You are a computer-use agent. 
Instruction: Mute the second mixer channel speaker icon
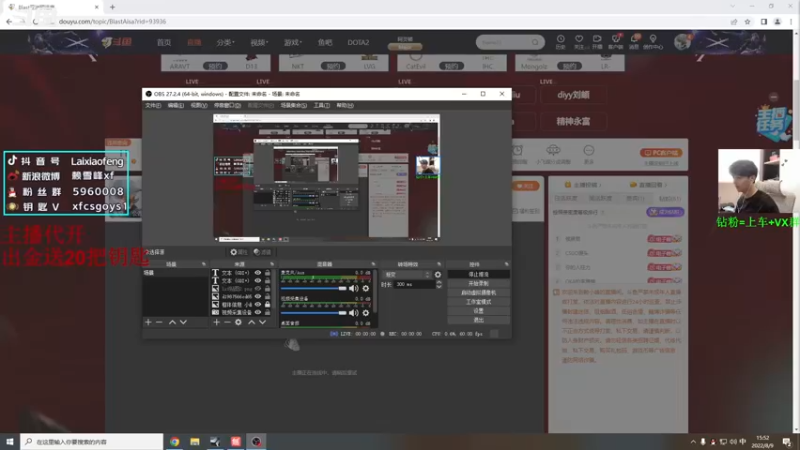coord(353,313)
